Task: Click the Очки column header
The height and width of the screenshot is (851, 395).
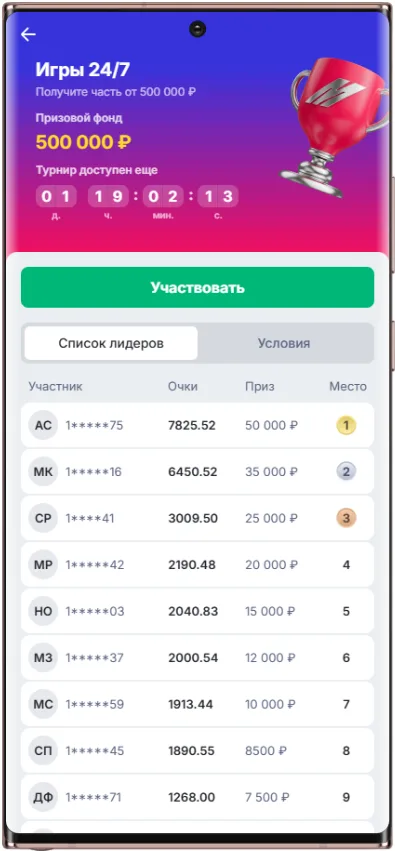Action: pos(183,387)
